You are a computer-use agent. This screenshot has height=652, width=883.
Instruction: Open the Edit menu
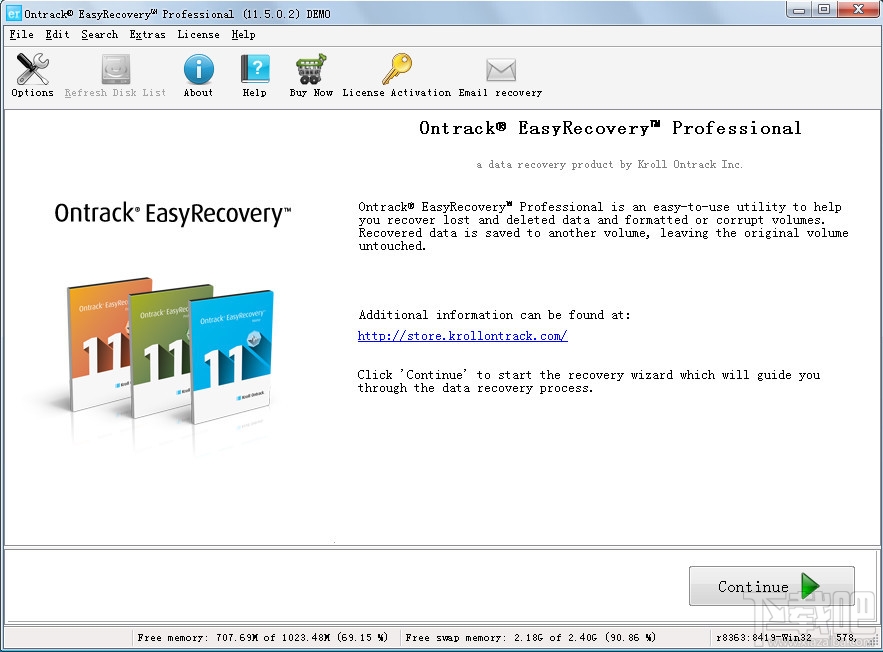(57, 34)
